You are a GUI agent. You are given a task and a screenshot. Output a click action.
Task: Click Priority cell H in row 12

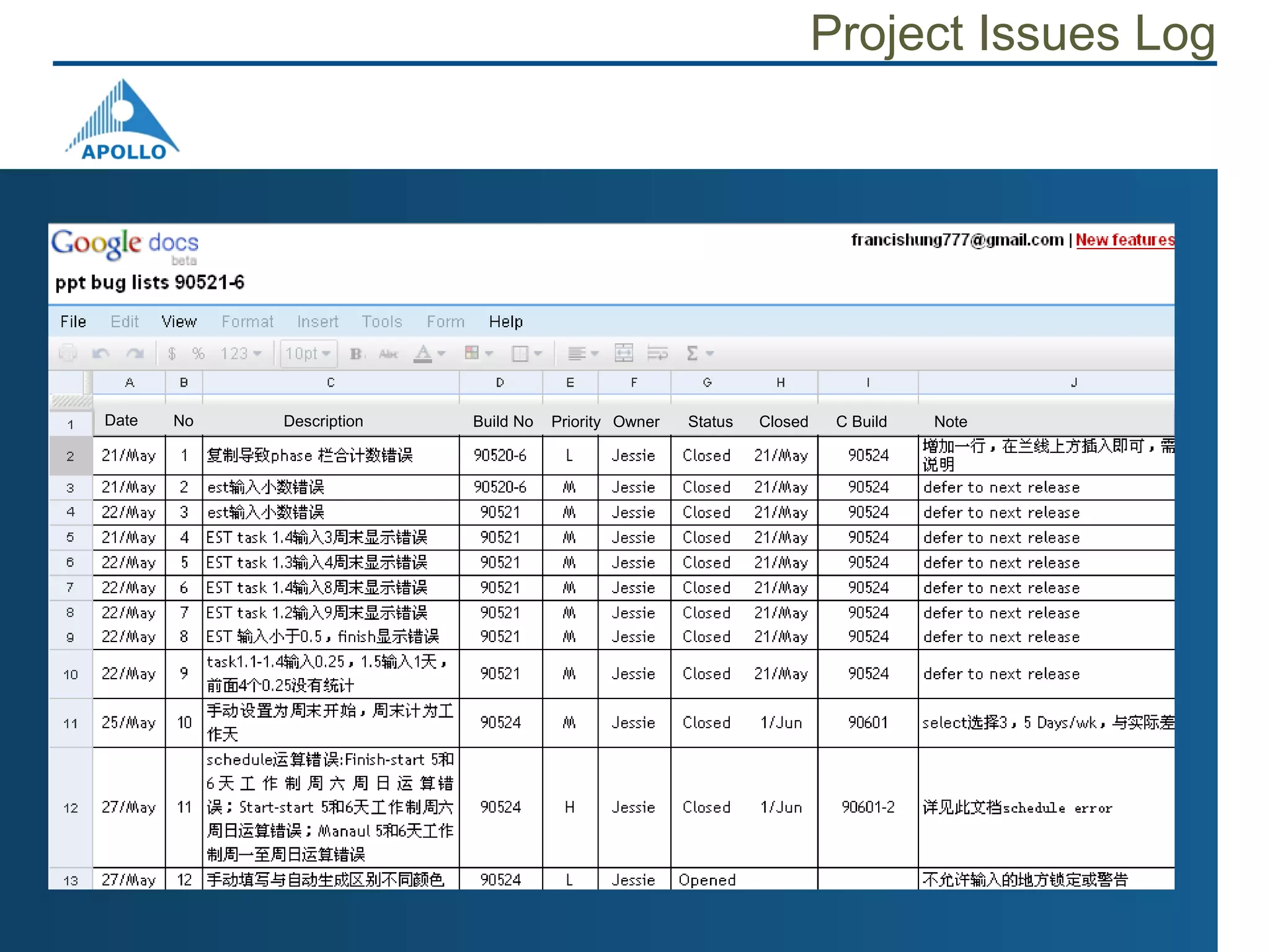click(x=569, y=808)
